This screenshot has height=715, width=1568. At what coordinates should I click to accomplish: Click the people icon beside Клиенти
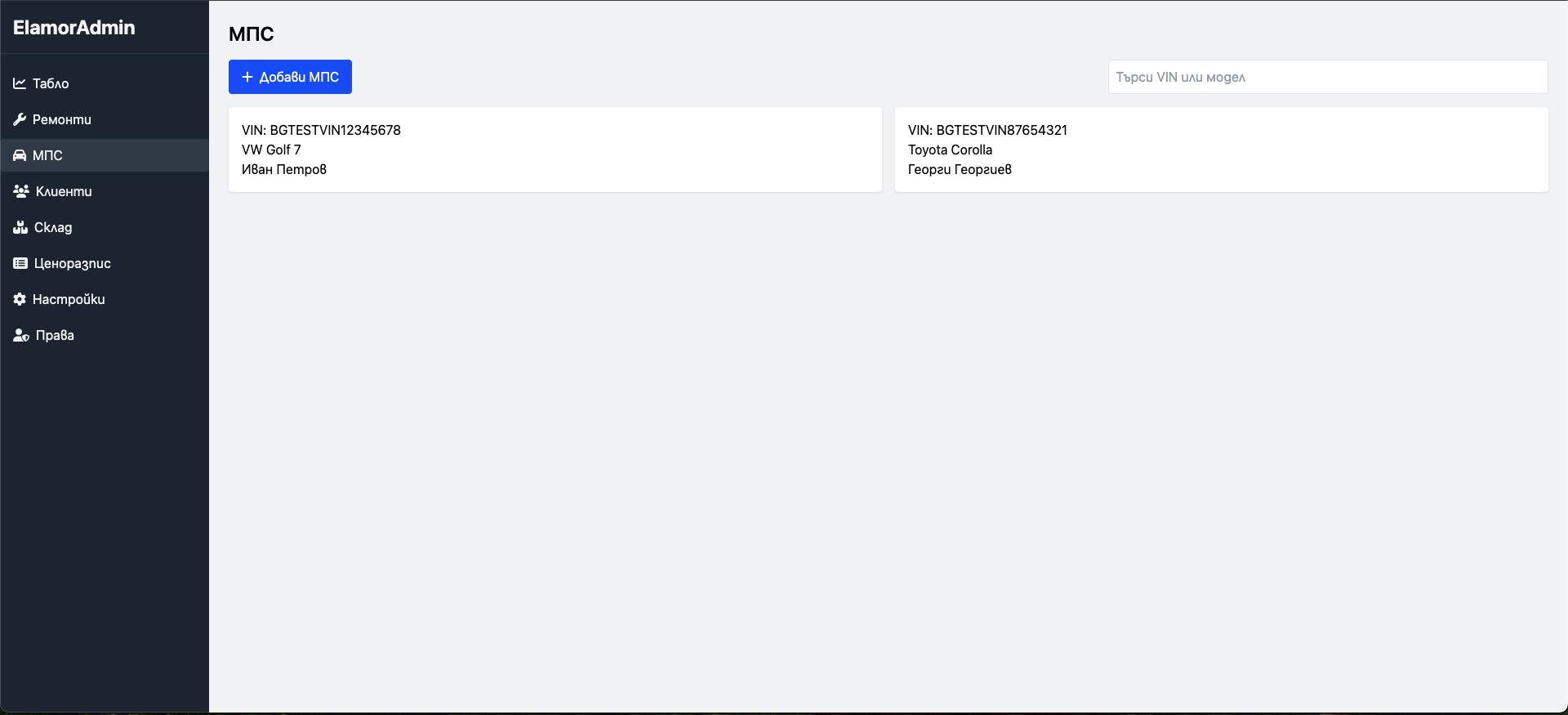coord(21,191)
